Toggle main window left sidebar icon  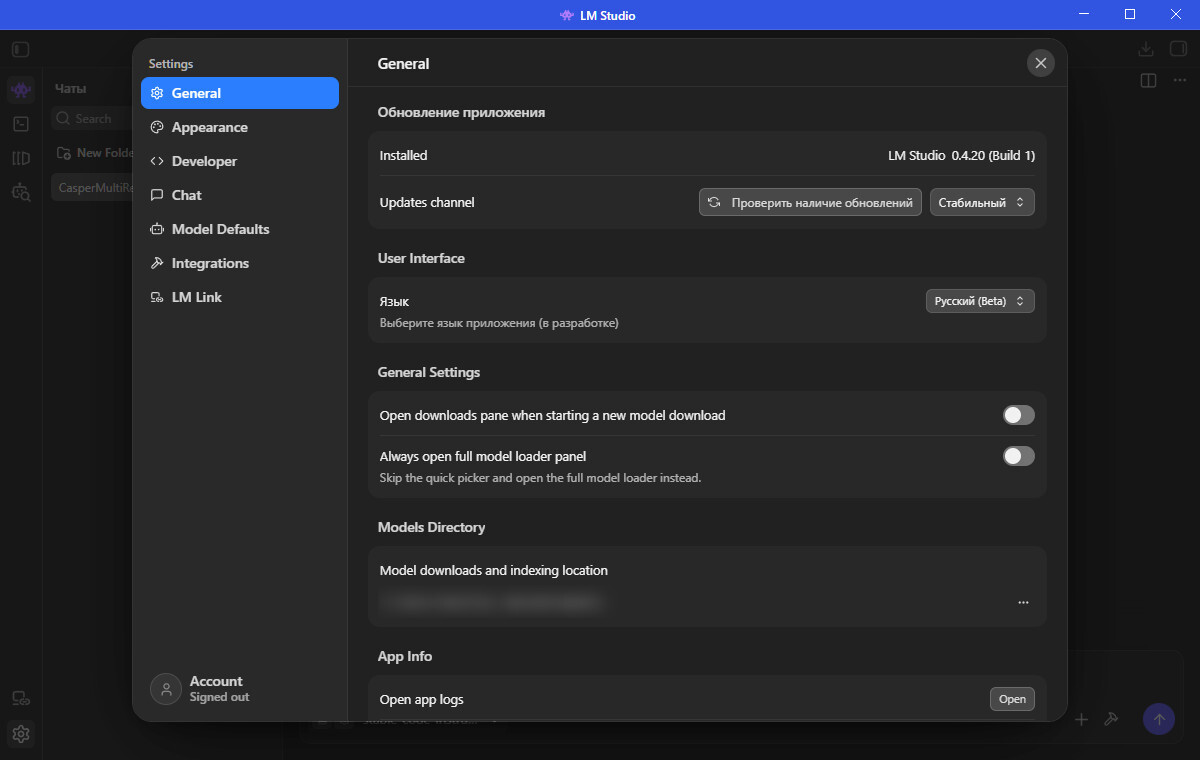(21, 49)
